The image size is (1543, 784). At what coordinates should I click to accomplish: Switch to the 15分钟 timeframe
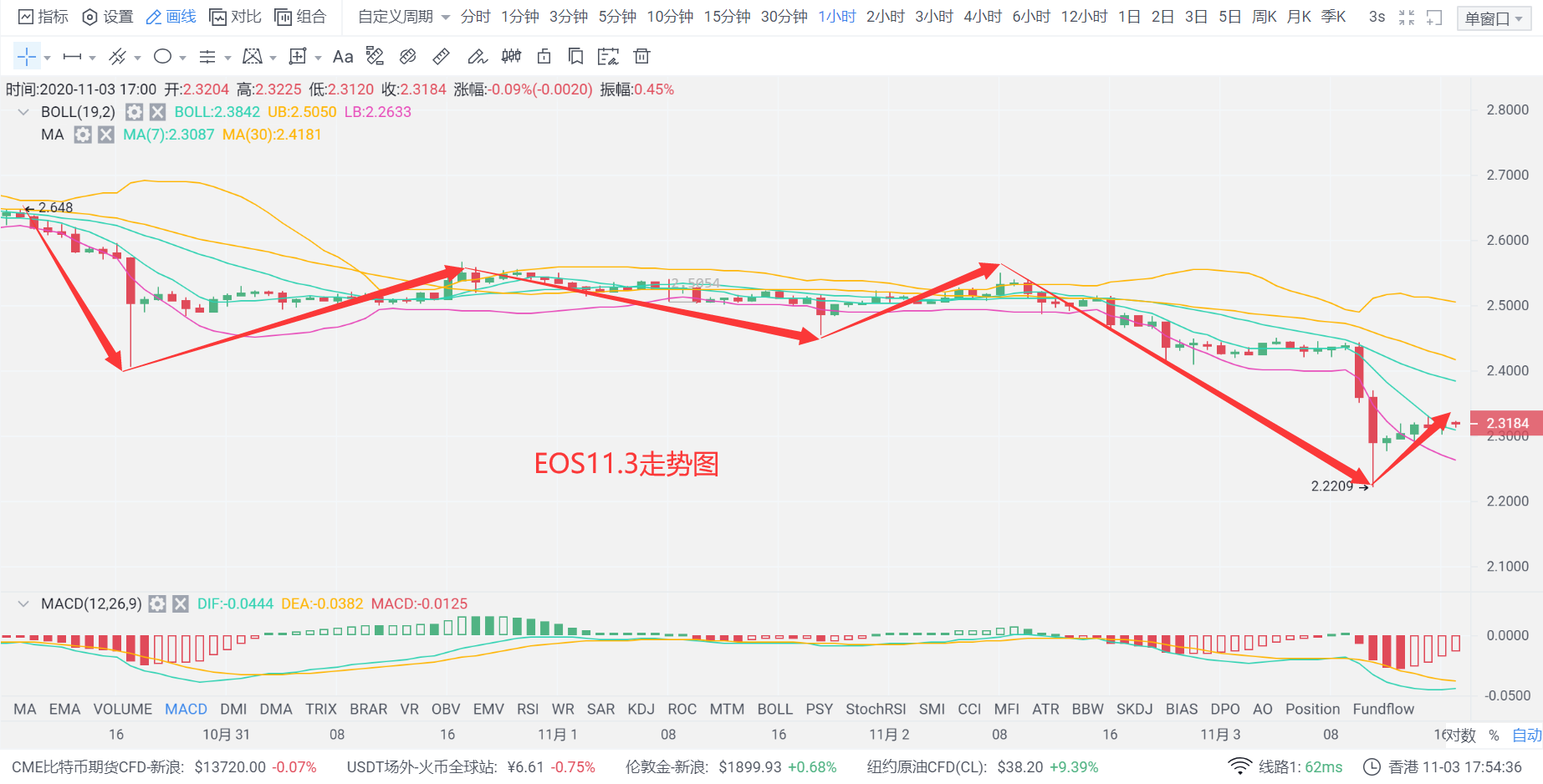[728, 17]
